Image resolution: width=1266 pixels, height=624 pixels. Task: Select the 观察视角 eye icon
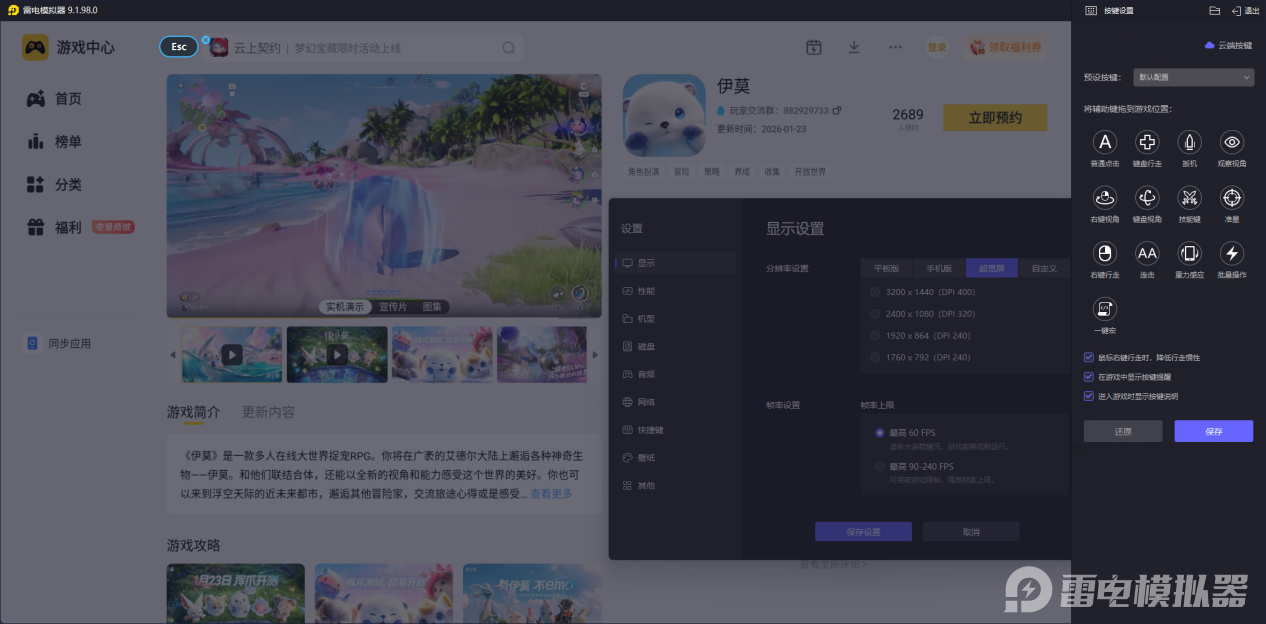click(x=1232, y=142)
